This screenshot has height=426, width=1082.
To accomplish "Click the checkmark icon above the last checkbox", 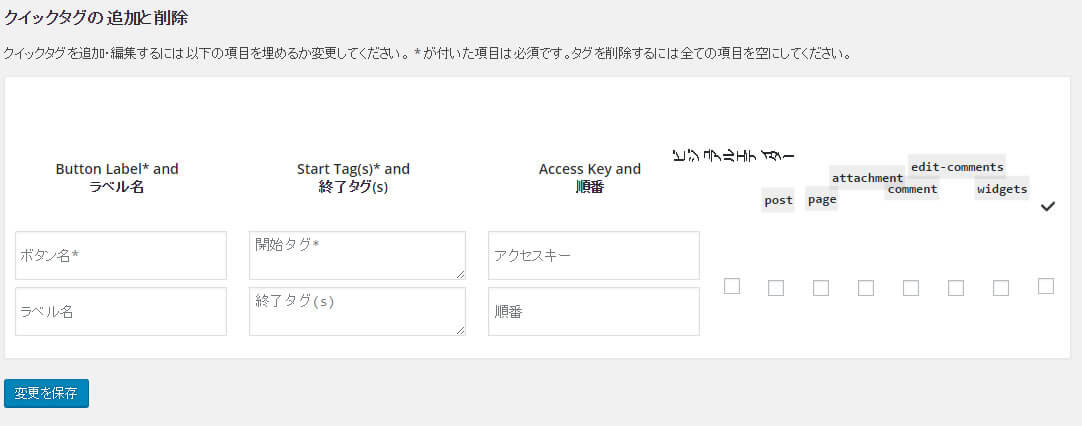I will tap(1048, 206).
